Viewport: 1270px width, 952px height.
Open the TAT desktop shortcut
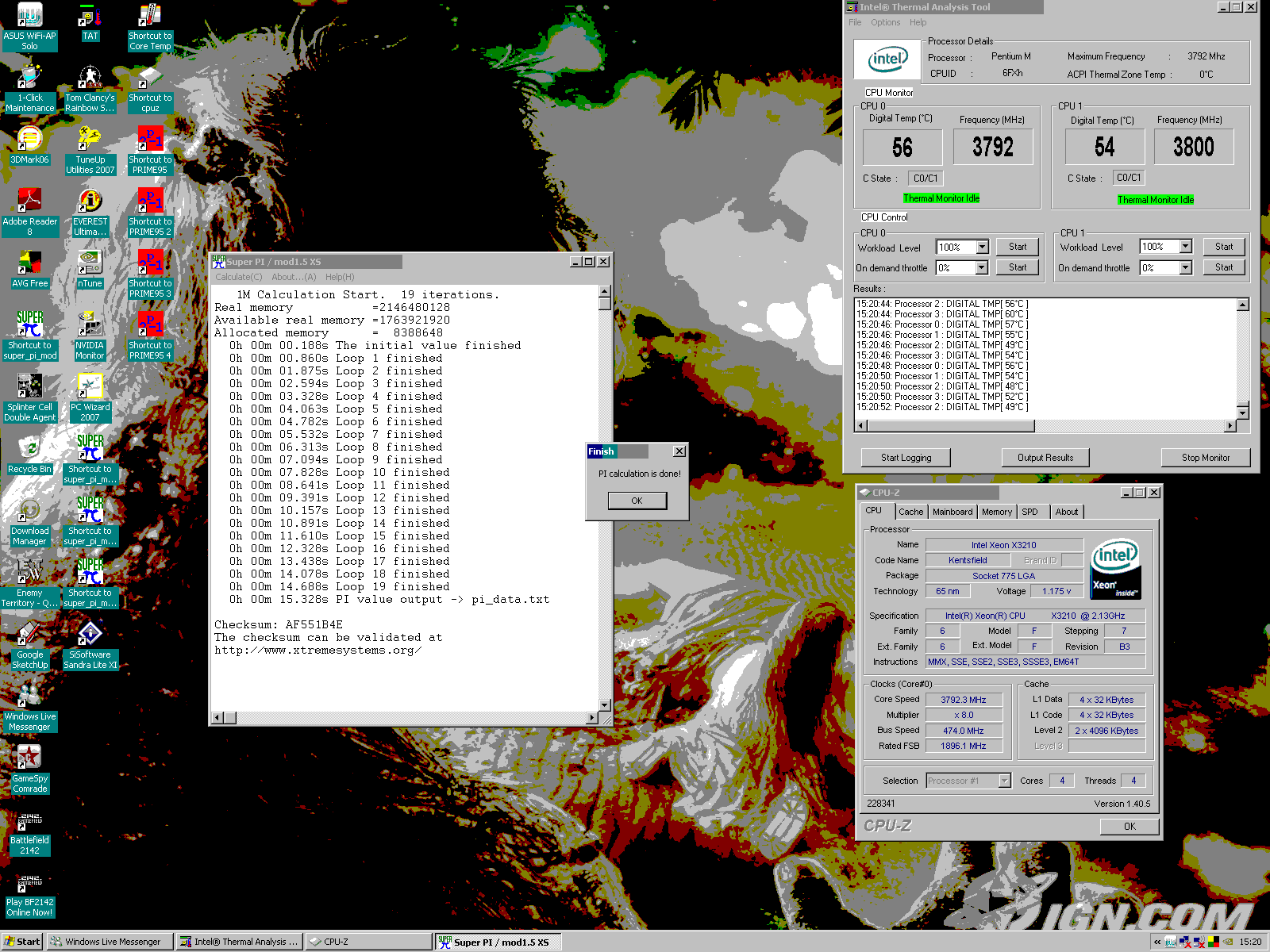pyautogui.click(x=90, y=22)
